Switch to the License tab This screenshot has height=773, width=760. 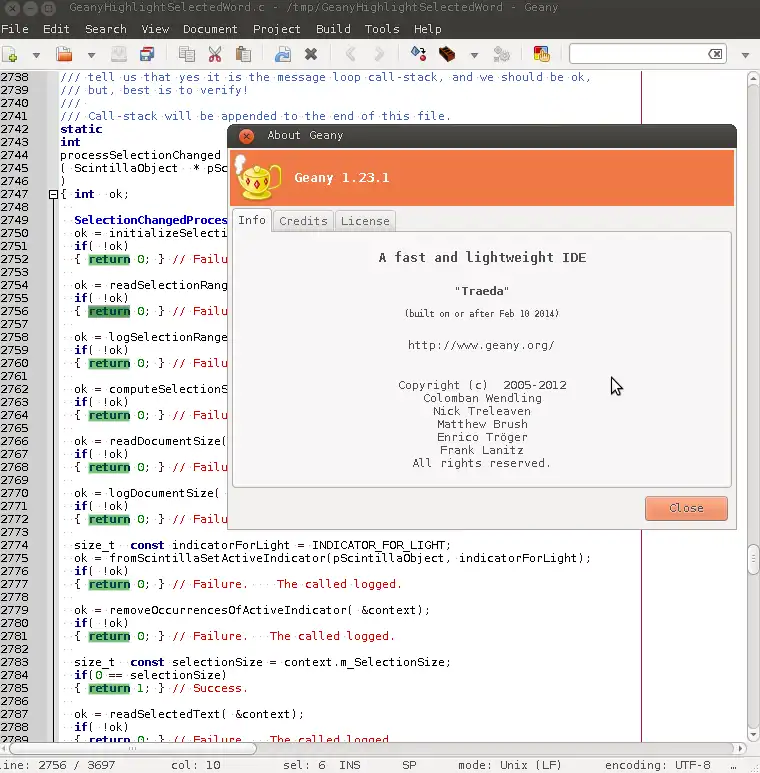365,221
